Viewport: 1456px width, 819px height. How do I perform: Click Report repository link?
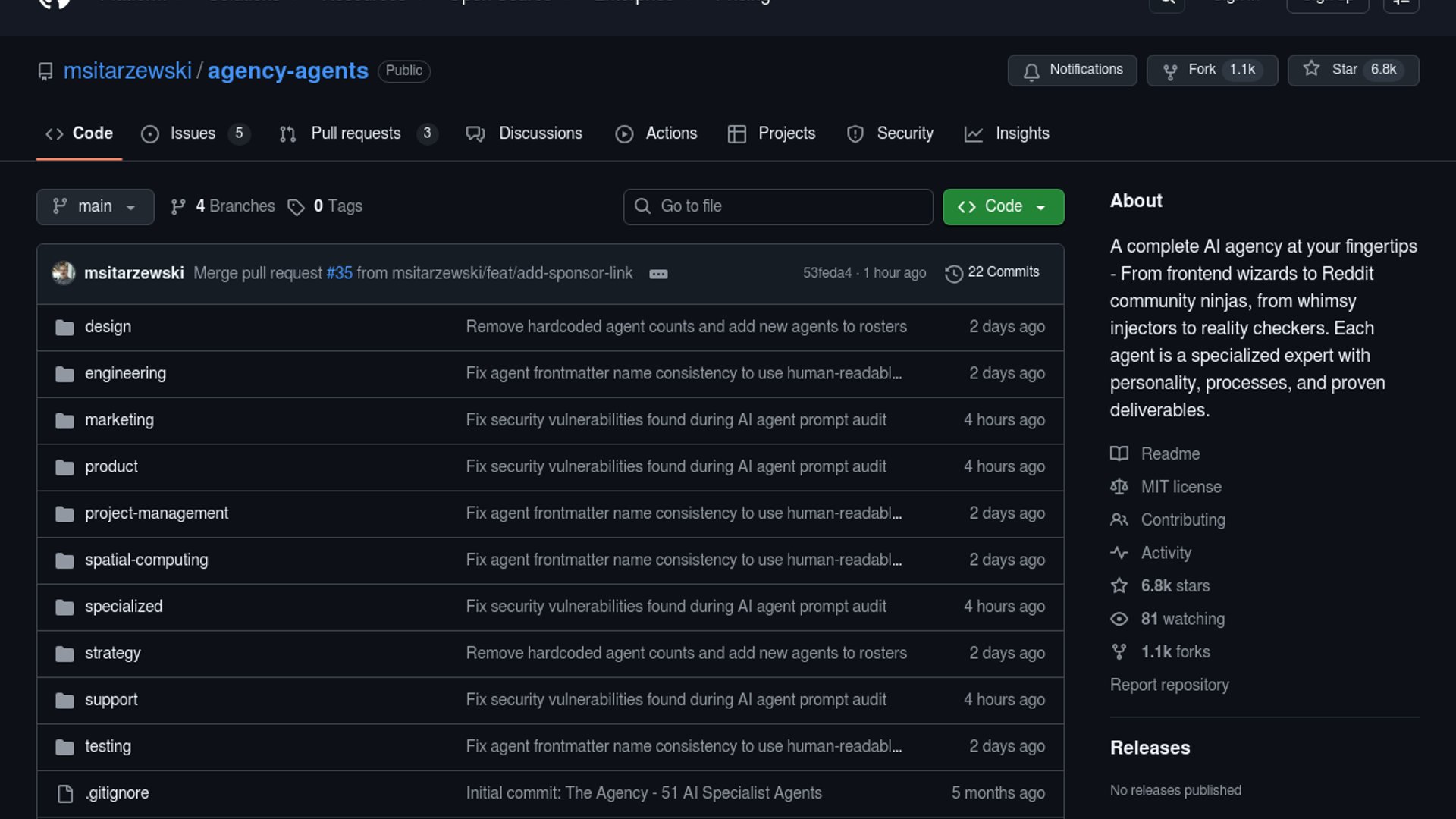coord(1169,685)
